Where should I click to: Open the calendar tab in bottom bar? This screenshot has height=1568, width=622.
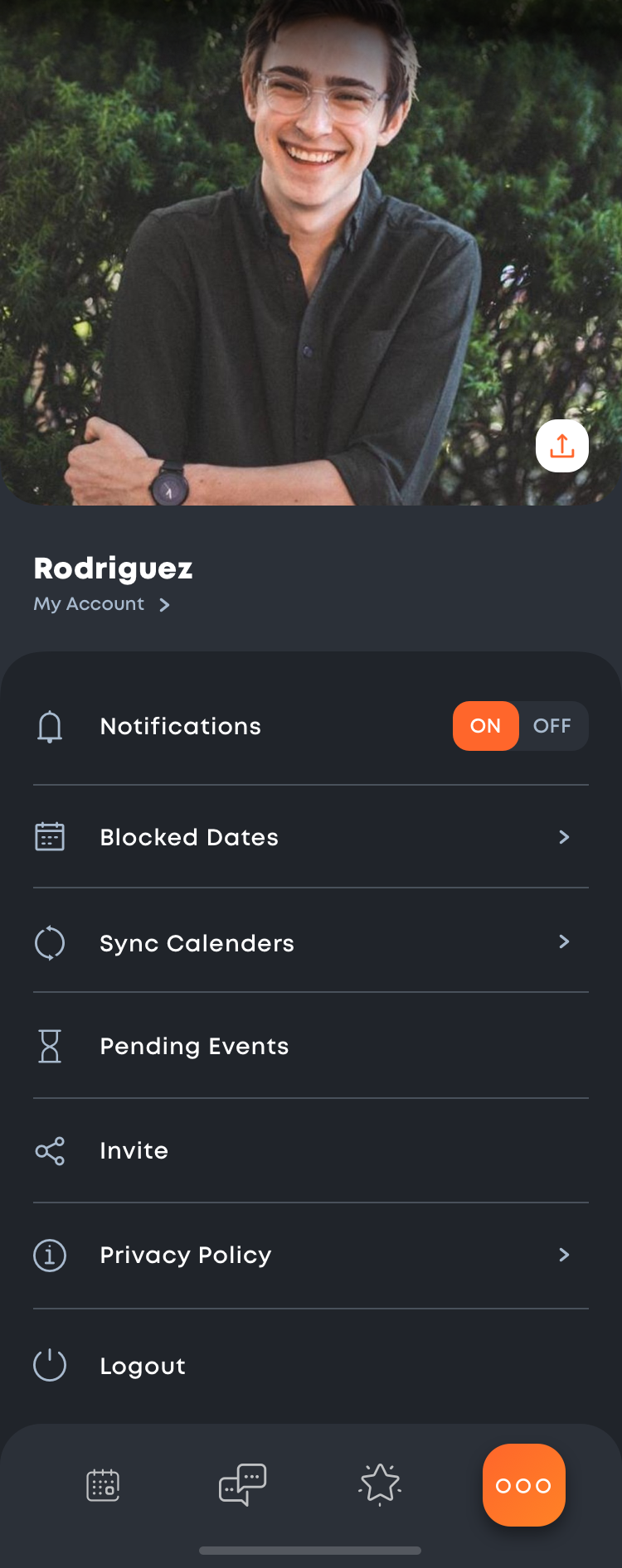coord(103,1485)
